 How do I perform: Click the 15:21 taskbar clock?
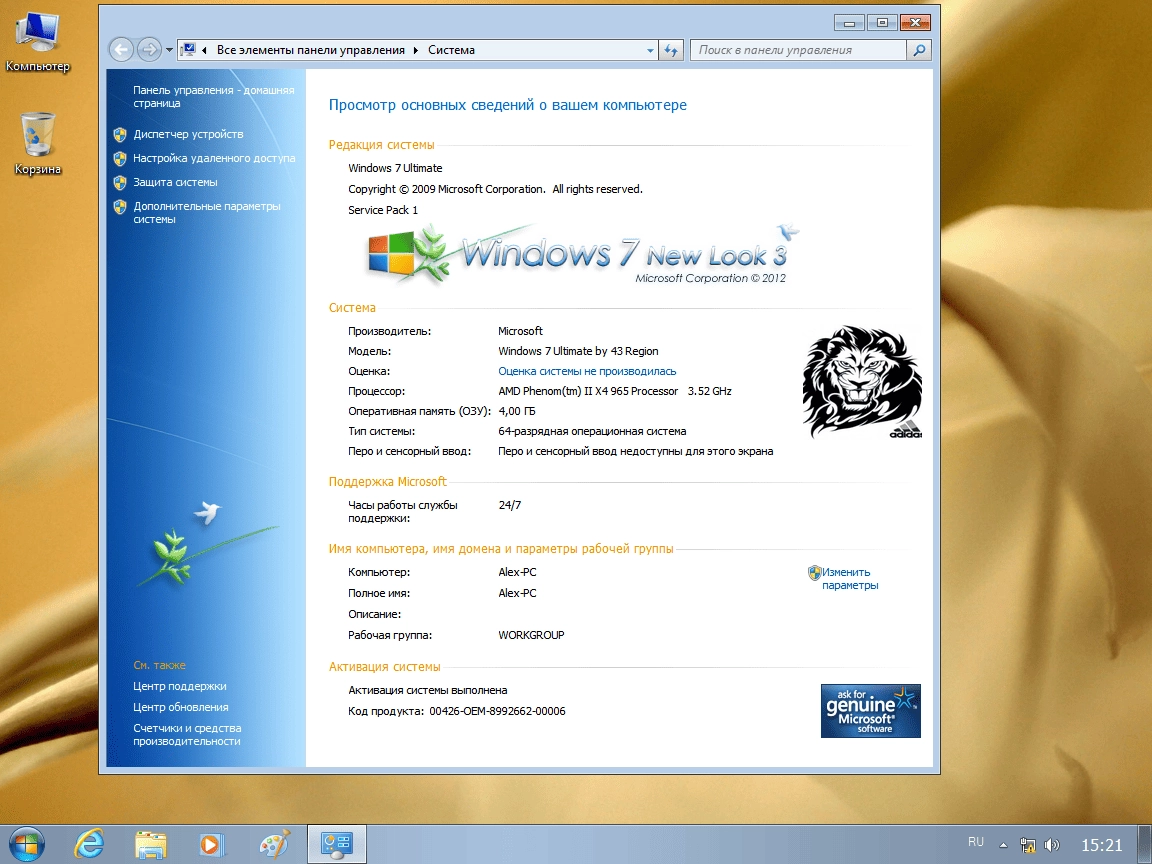tap(1102, 845)
